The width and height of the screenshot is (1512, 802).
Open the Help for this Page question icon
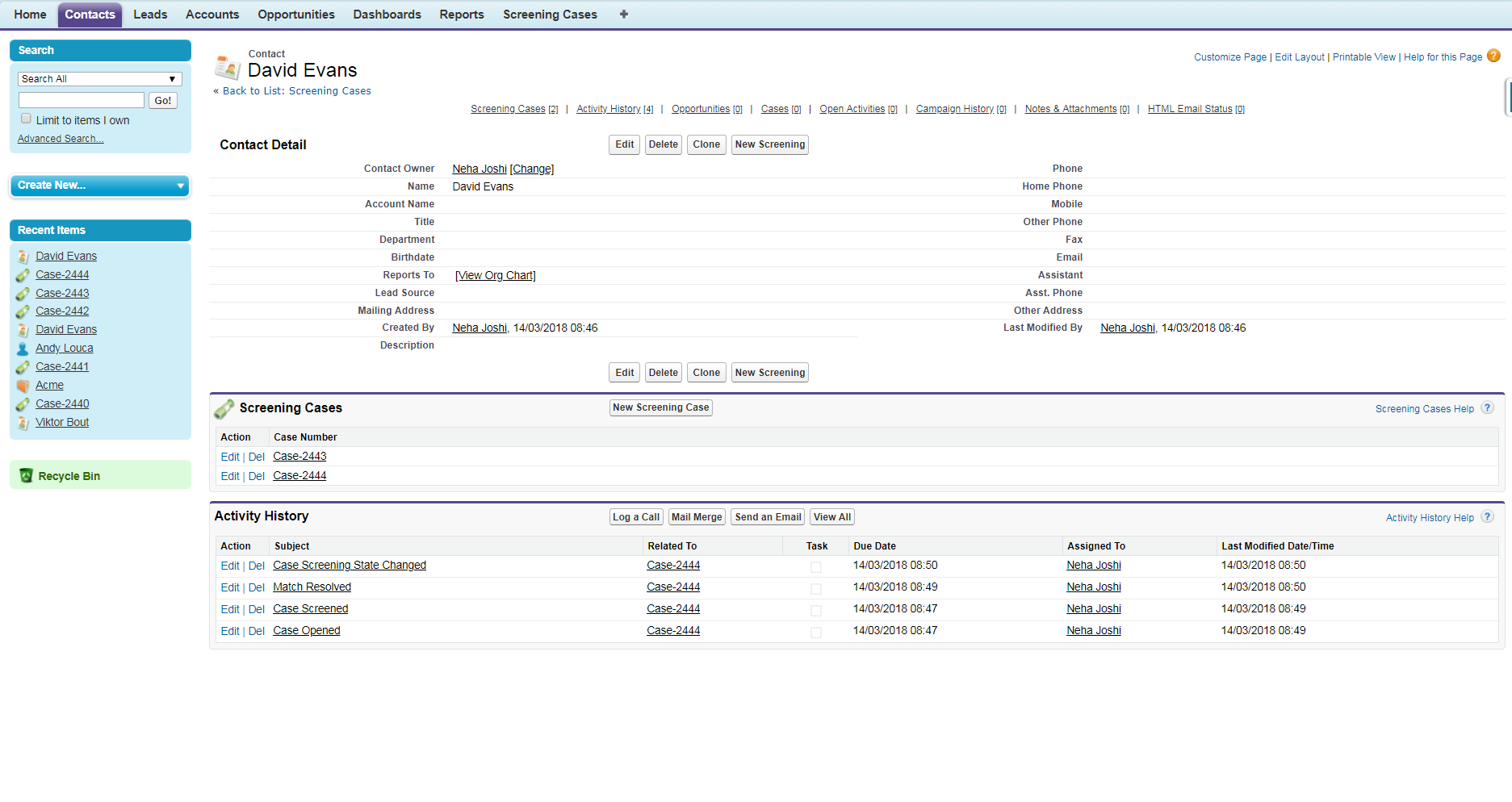tap(1495, 56)
